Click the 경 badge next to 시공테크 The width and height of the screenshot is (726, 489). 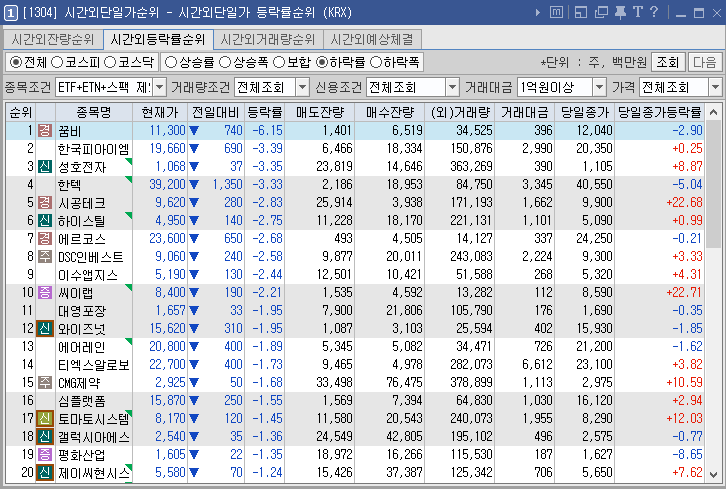point(45,202)
